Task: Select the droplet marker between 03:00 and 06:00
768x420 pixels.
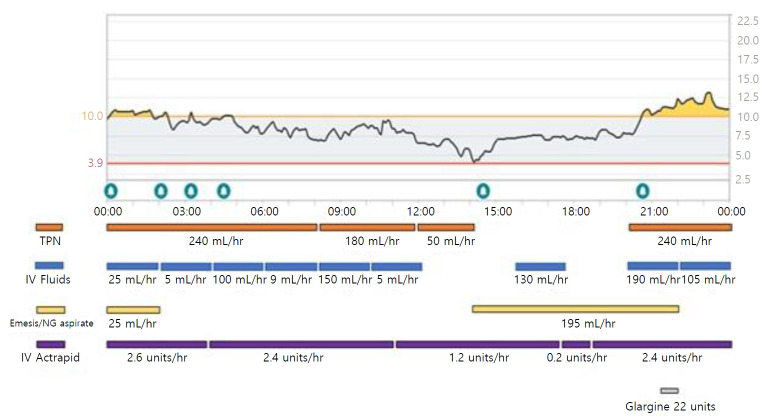Action: click(x=223, y=189)
